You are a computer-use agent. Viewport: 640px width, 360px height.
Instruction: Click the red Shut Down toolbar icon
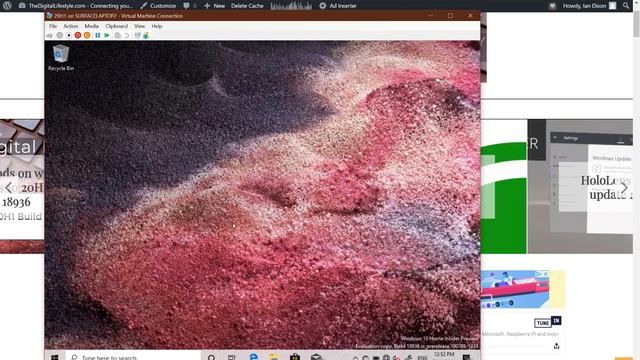tap(78, 36)
